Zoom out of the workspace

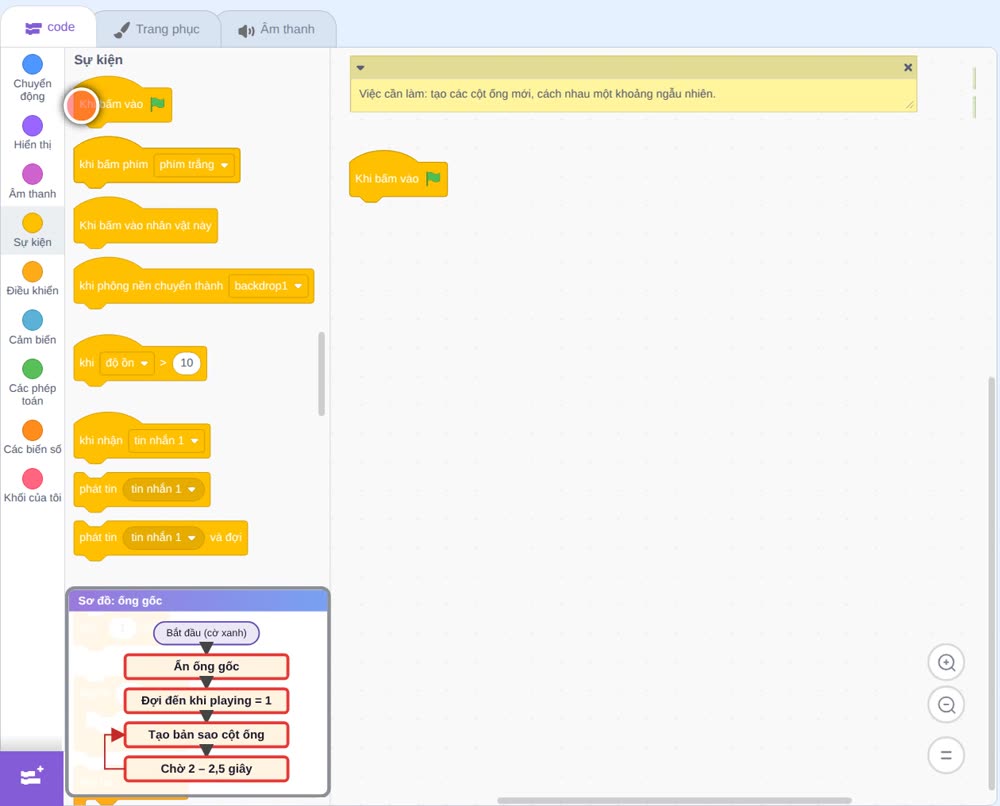pos(946,705)
